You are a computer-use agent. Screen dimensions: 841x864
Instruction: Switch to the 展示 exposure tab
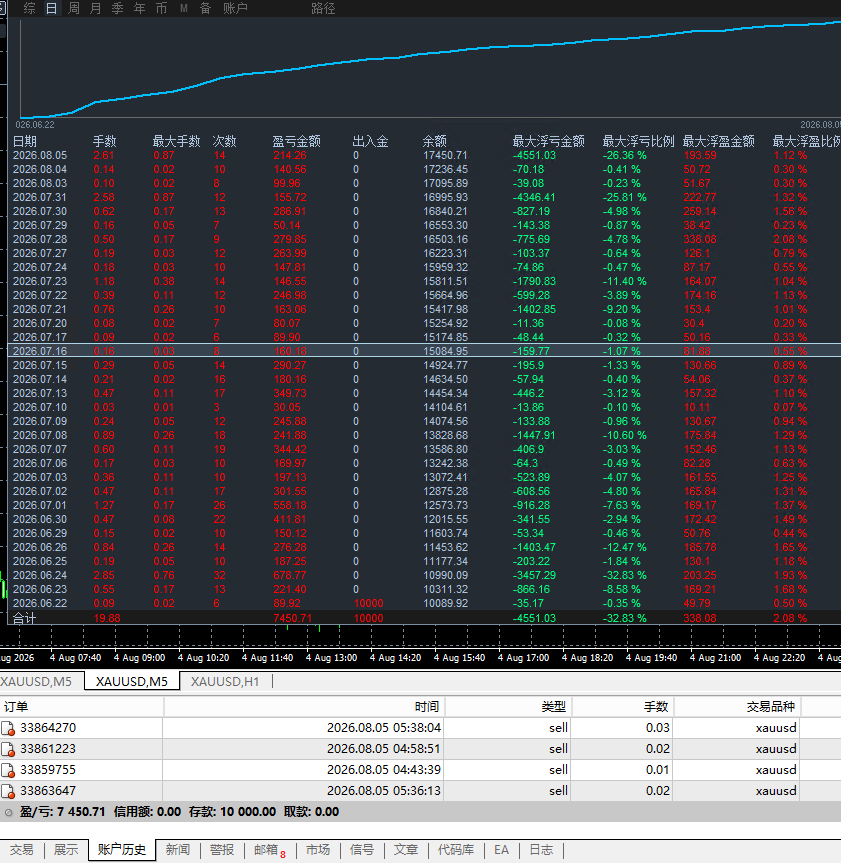tap(66, 850)
